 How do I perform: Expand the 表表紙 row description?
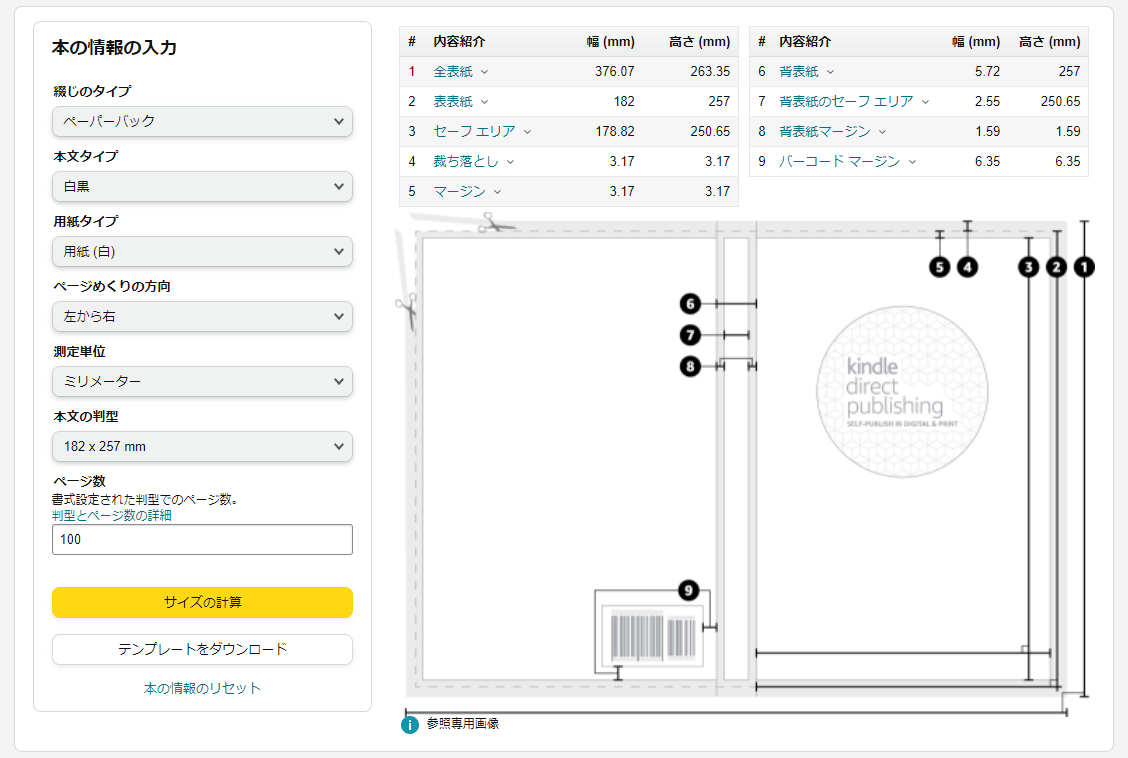460,101
